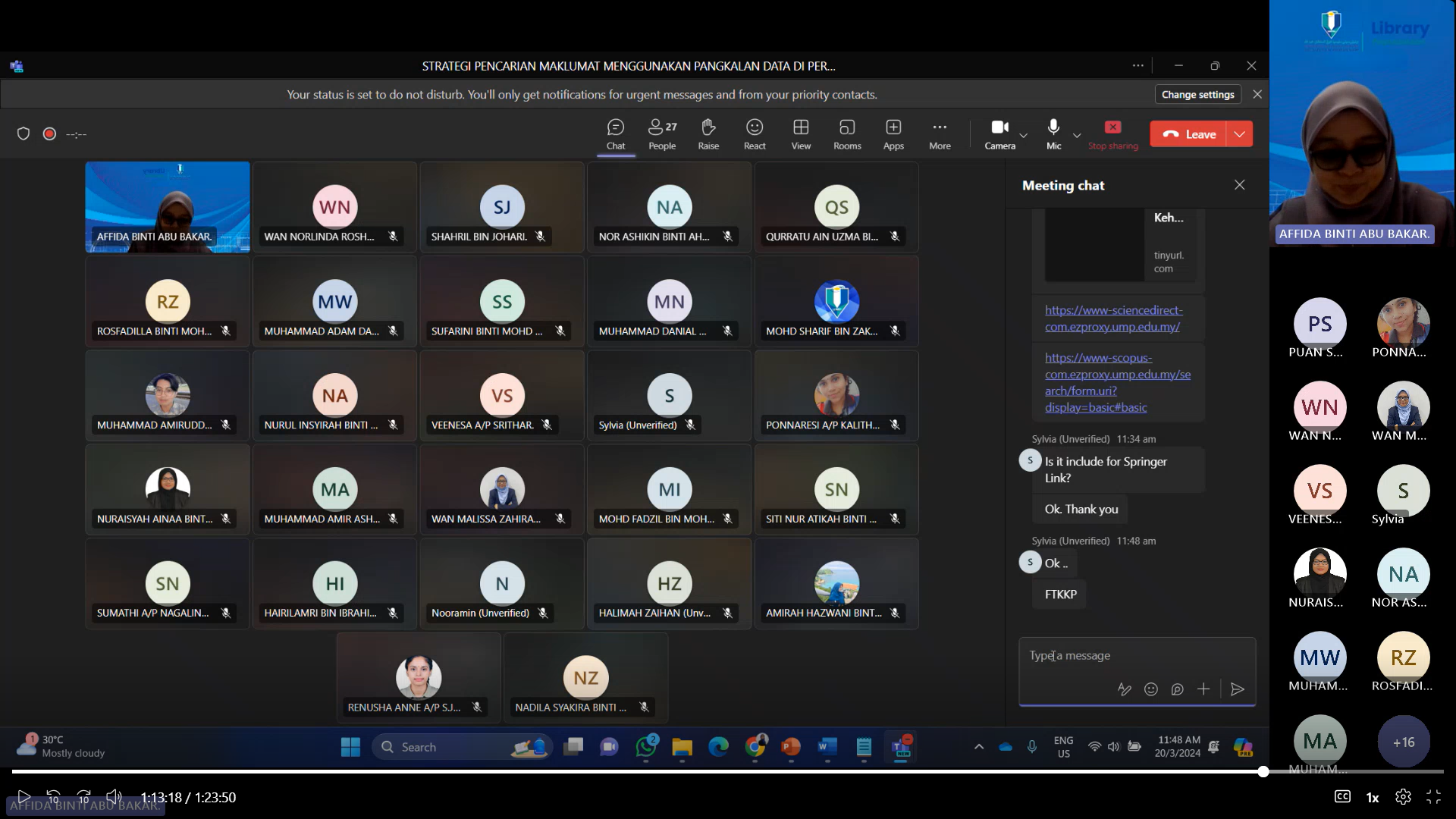Leave the meeting
The image size is (1456, 819).
pos(1188,134)
